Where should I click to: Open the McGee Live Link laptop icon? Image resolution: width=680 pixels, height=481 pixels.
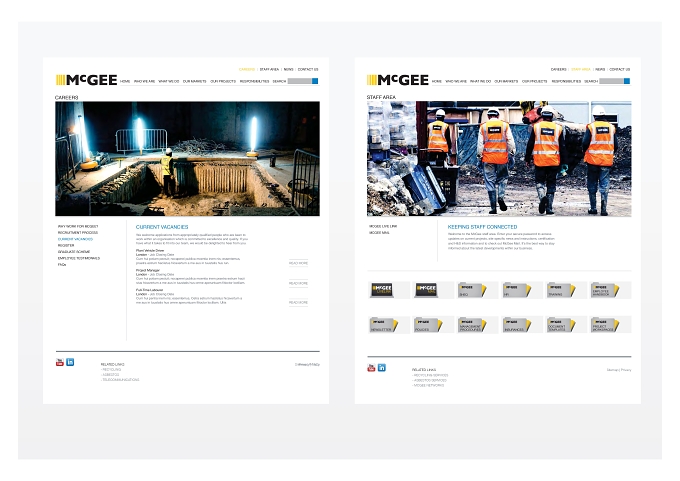(382, 290)
